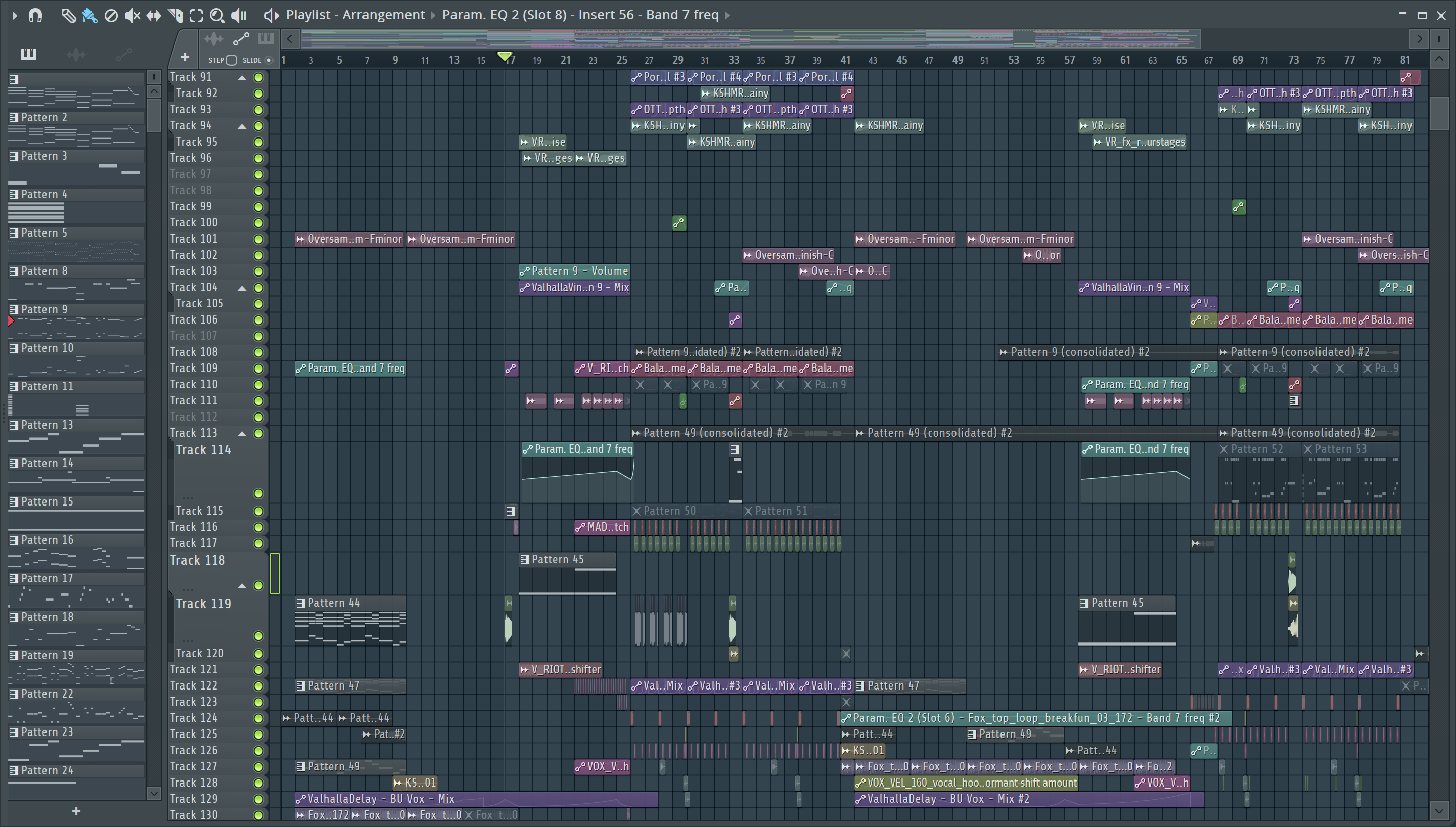Collapse the Track 113 group arrow
1456x827 pixels.
coord(242,434)
